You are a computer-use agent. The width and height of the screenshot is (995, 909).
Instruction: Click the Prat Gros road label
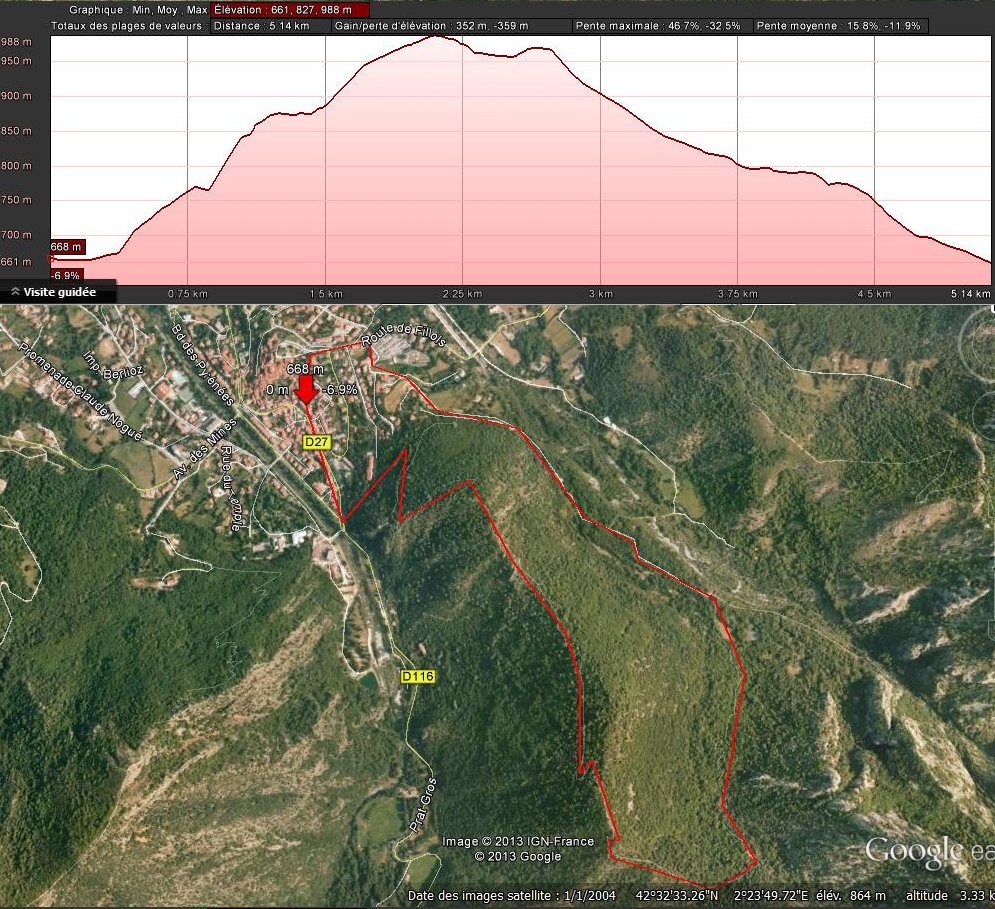[423, 804]
